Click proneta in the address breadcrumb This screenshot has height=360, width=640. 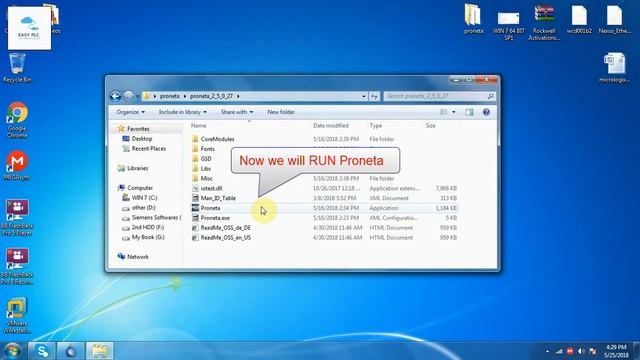pyautogui.click(x=169, y=96)
